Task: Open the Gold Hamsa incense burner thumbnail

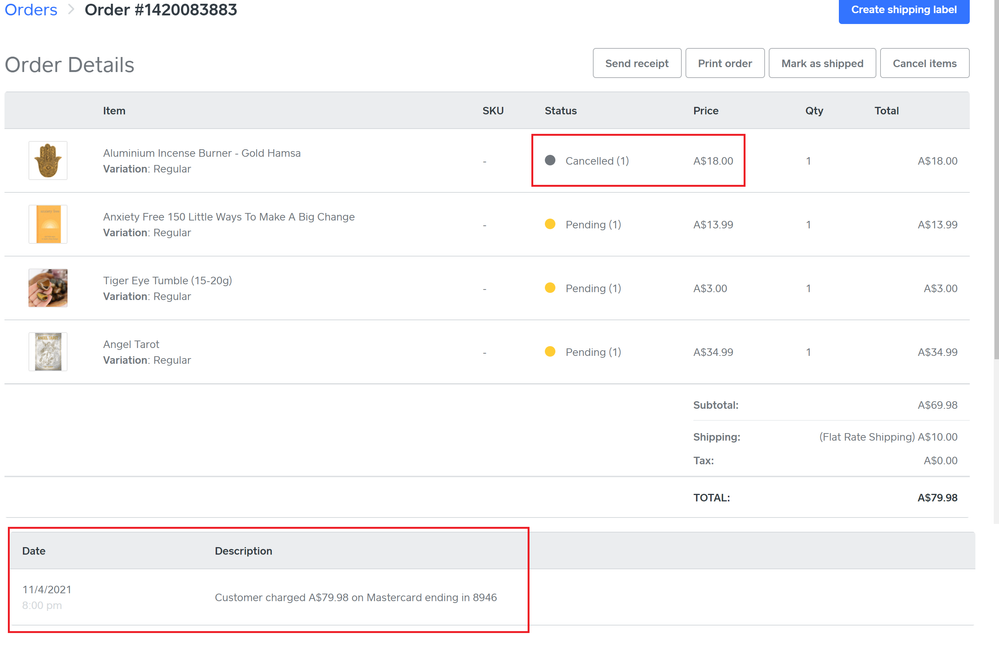Action: point(48,160)
